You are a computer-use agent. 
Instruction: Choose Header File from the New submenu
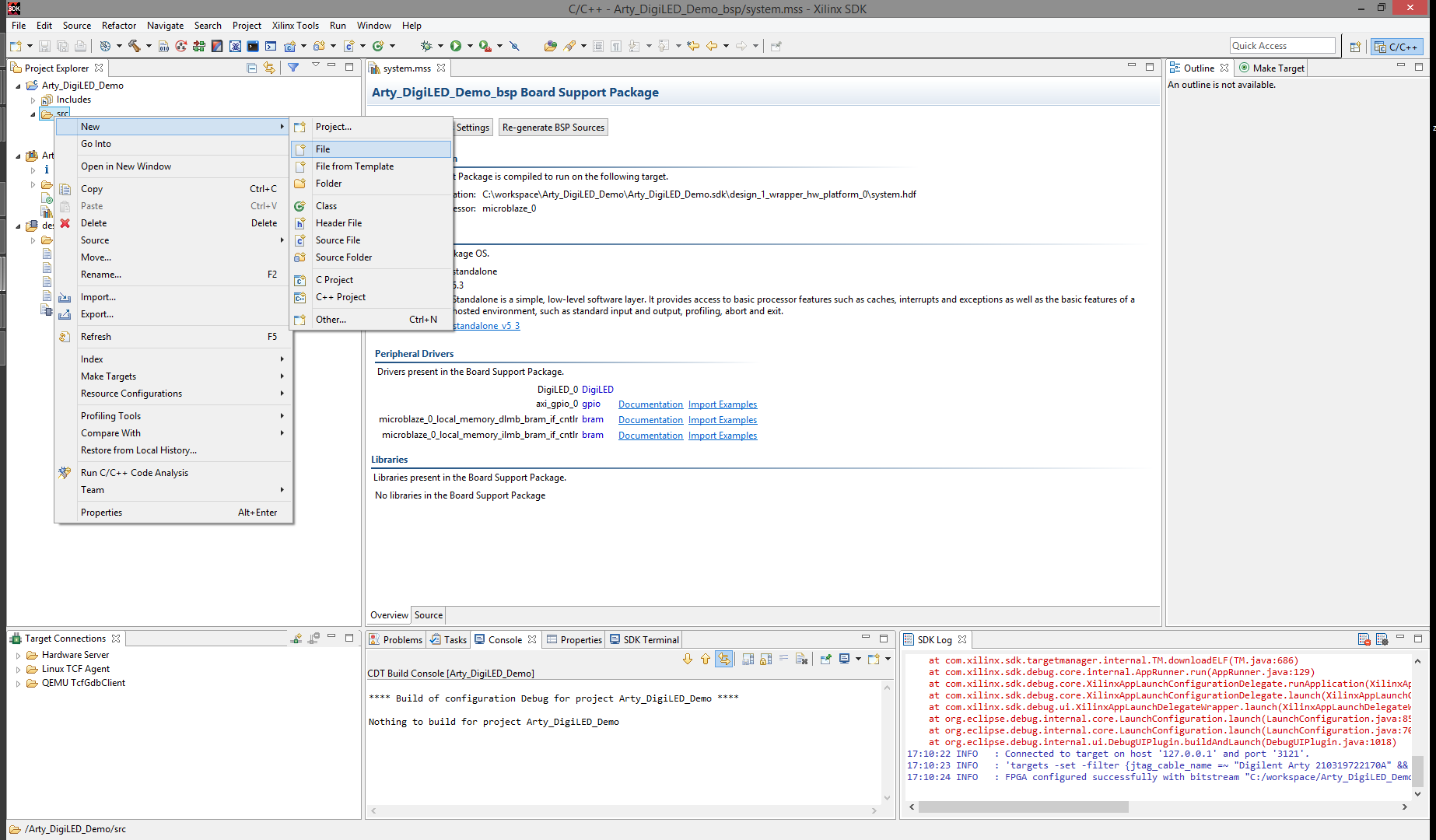[371, 223]
